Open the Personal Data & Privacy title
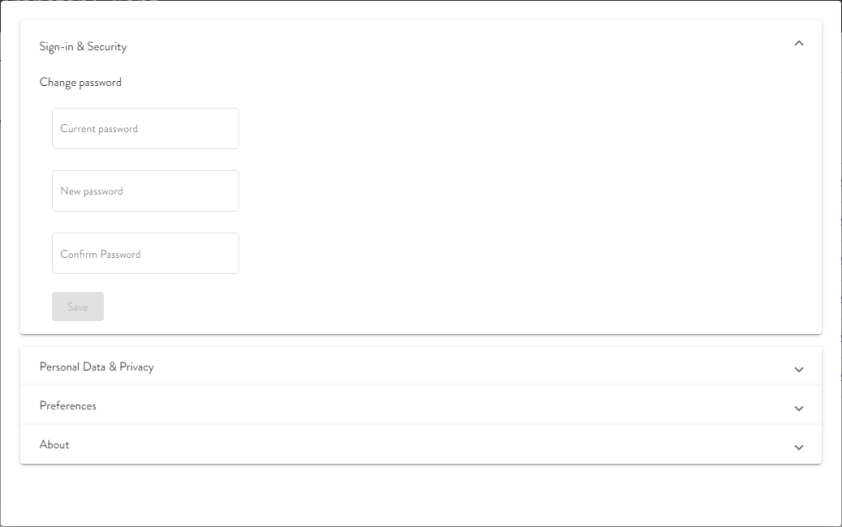842x527 pixels. (x=97, y=367)
